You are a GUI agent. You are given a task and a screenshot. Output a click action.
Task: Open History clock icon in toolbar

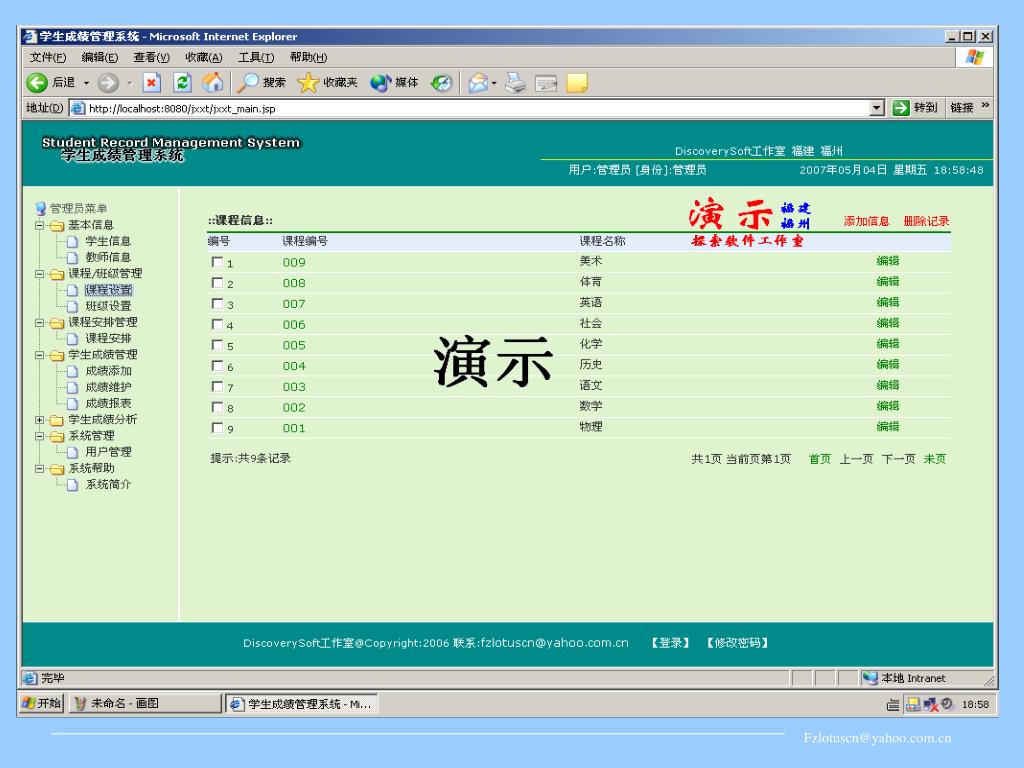coord(442,82)
